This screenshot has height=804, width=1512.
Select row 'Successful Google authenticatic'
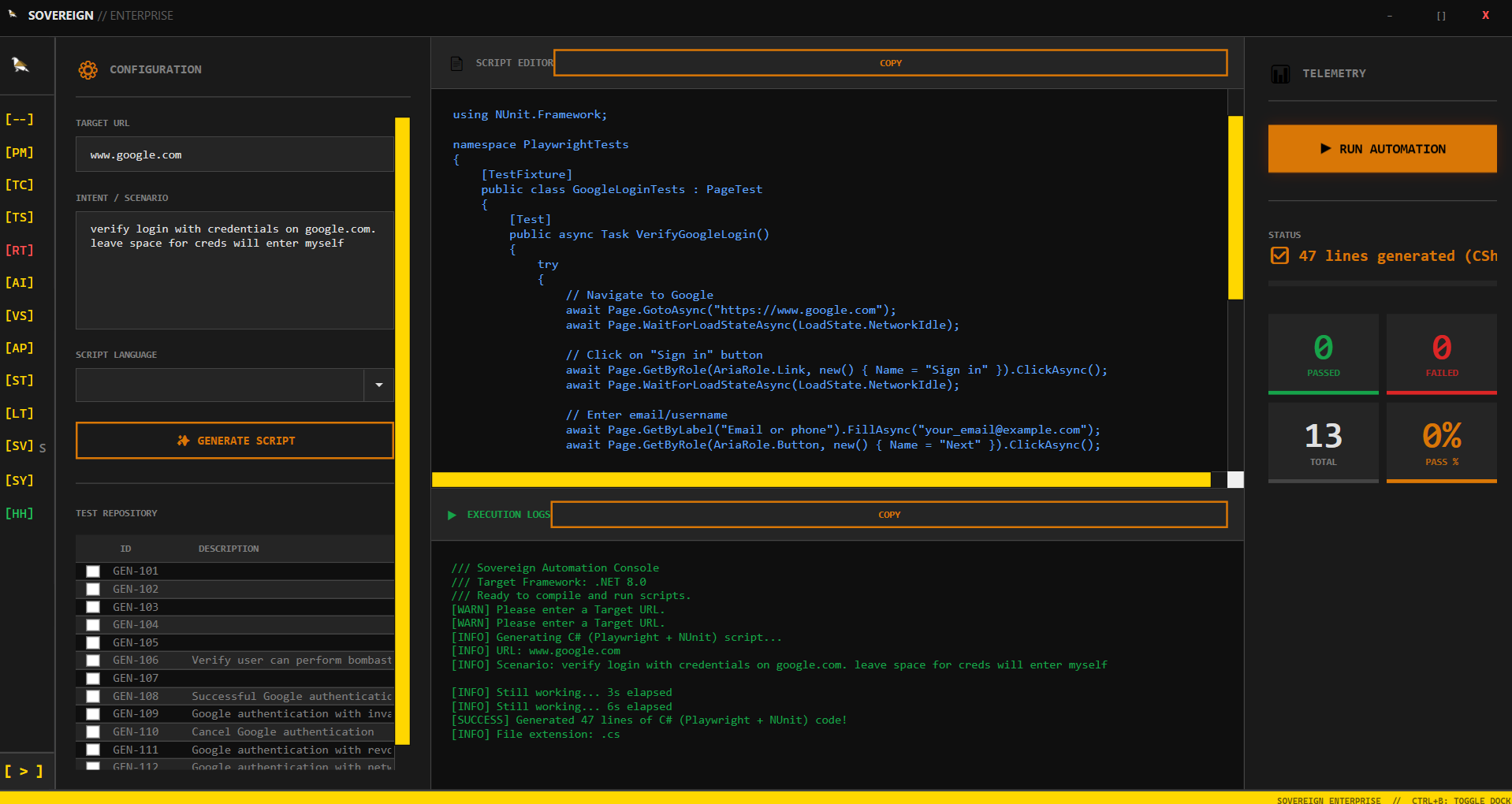click(x=235, y=696)
